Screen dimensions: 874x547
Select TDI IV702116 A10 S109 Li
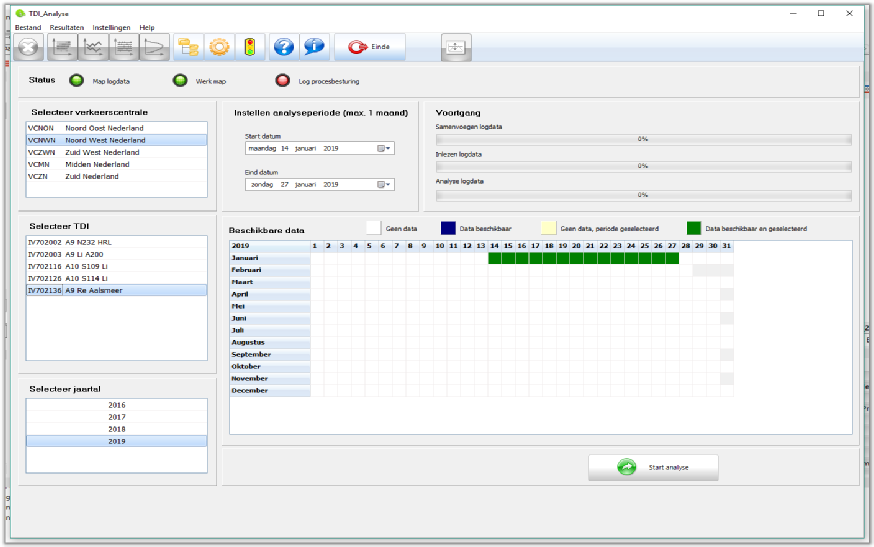tap(116, 267)
